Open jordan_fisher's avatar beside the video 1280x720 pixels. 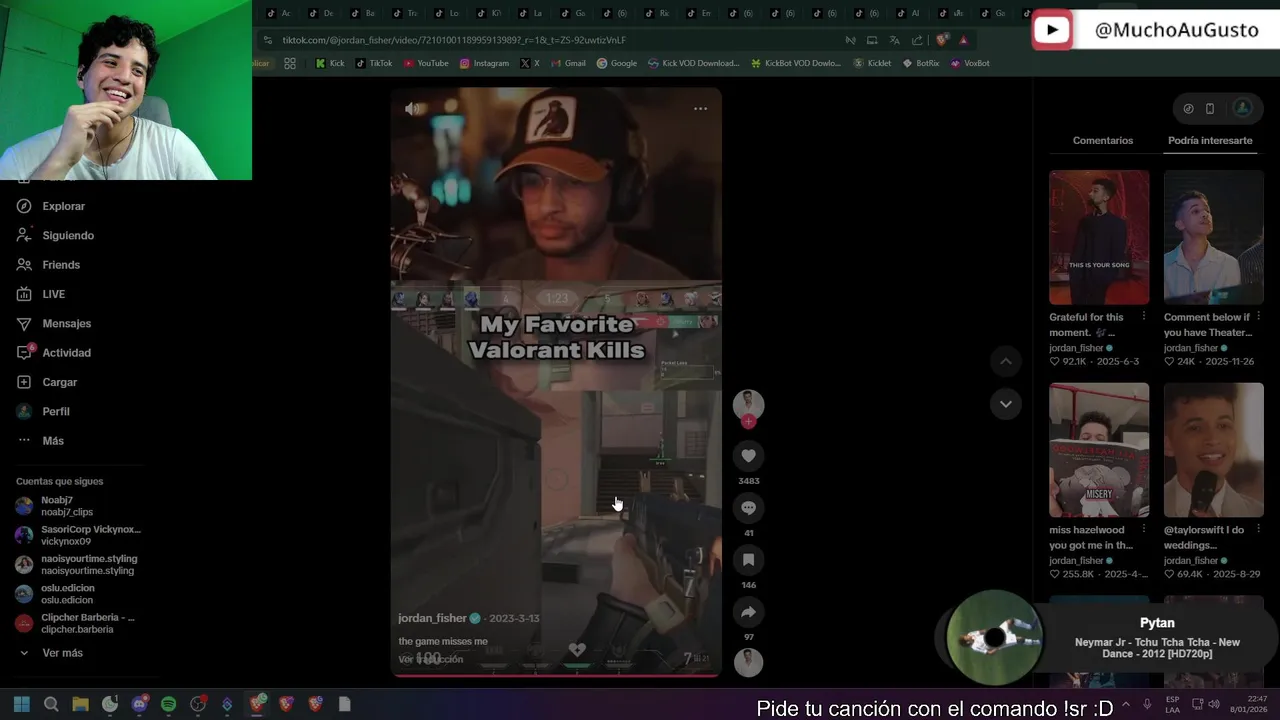click(748, 404)
